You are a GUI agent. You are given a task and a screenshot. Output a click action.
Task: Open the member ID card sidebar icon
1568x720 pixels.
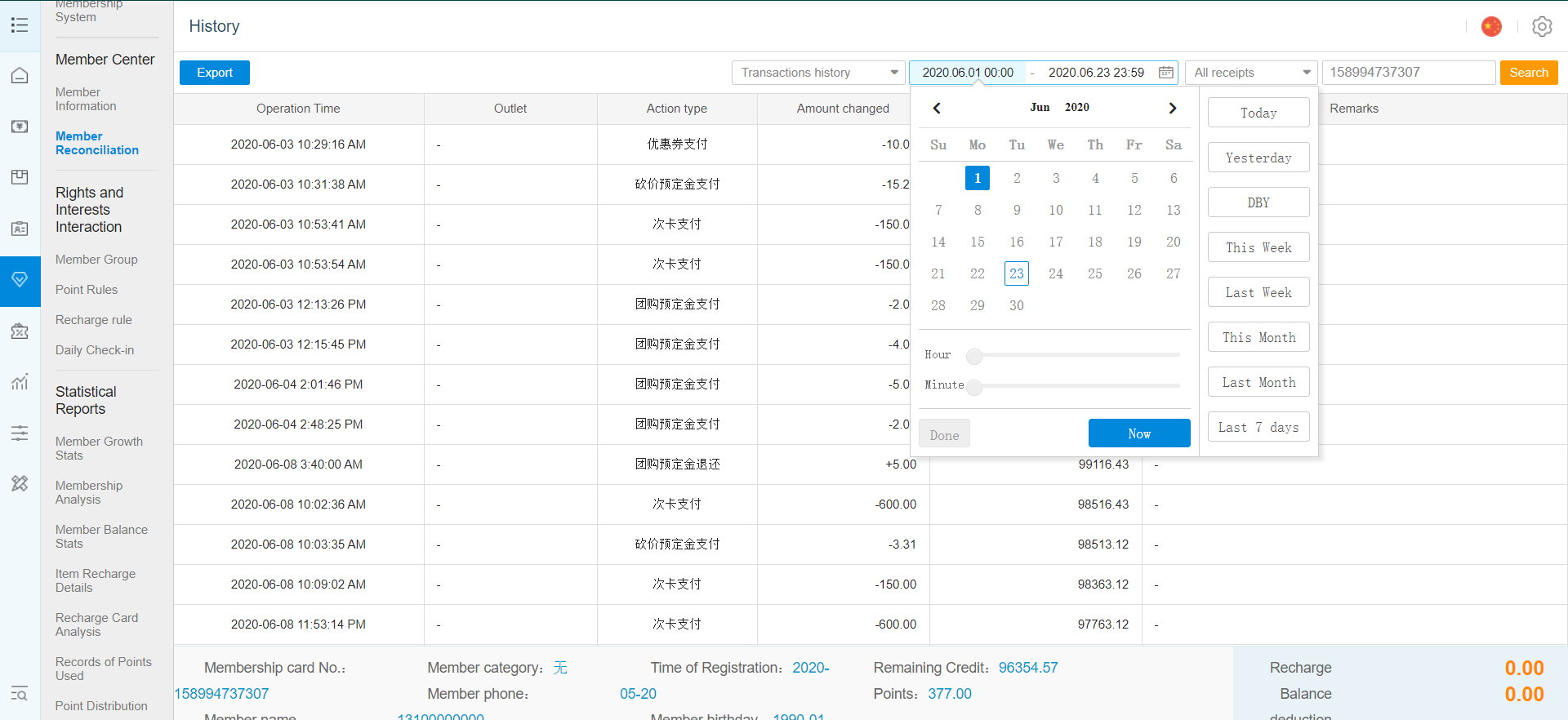pos(20,229)
